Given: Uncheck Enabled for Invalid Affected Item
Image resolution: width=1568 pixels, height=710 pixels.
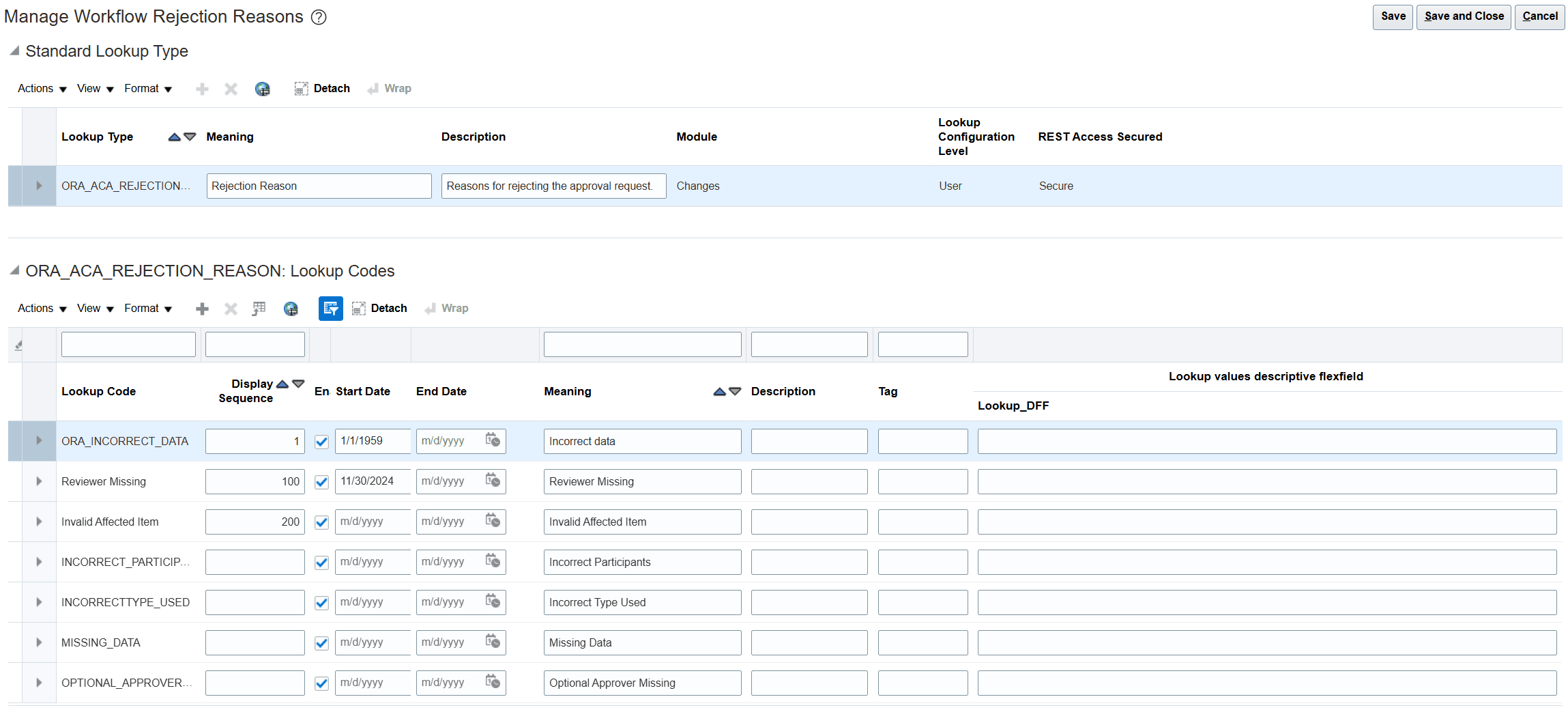Looking at the screenshot, I should point(321,522).
